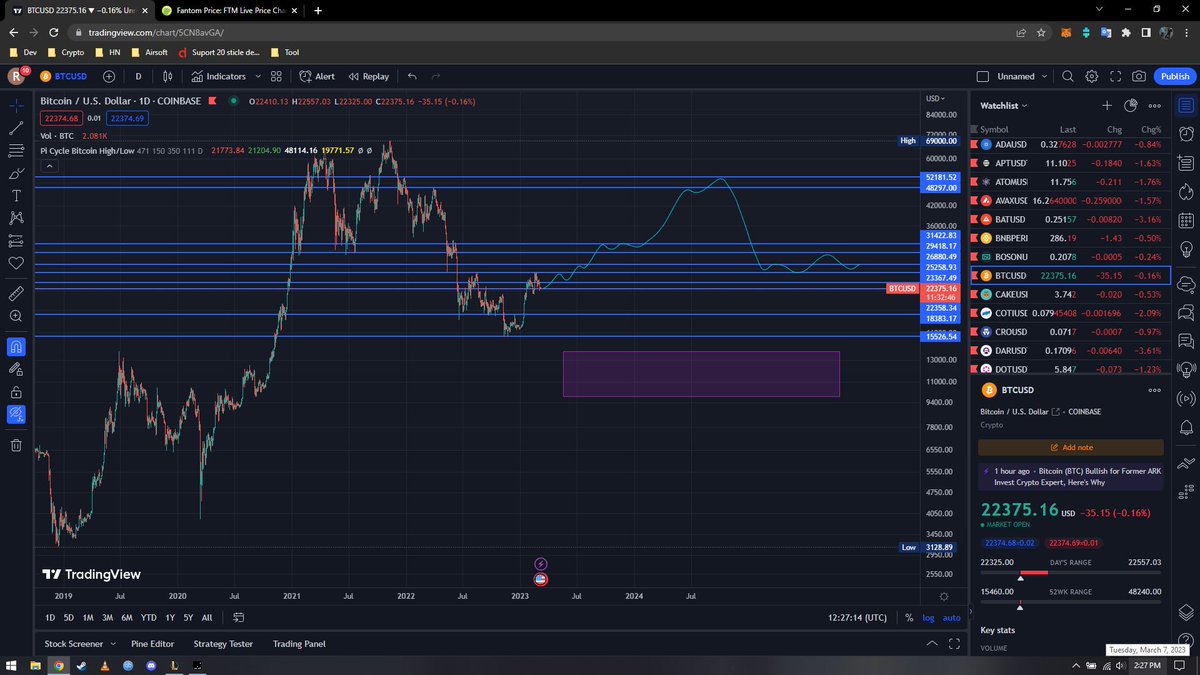
Task: Toggle the log scale
Action: point(928,618)
